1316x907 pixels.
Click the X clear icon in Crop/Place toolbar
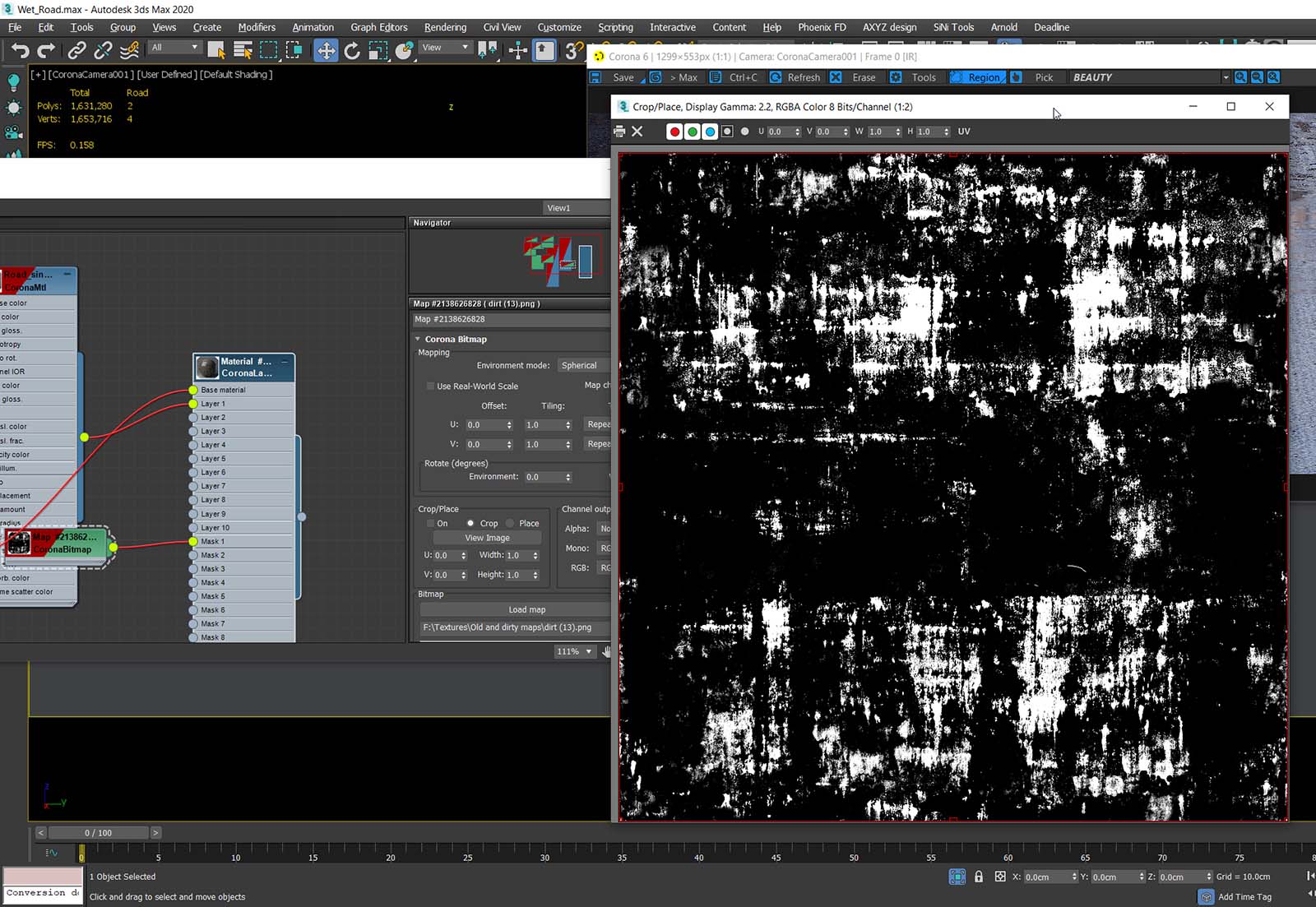tap(637, 132)
